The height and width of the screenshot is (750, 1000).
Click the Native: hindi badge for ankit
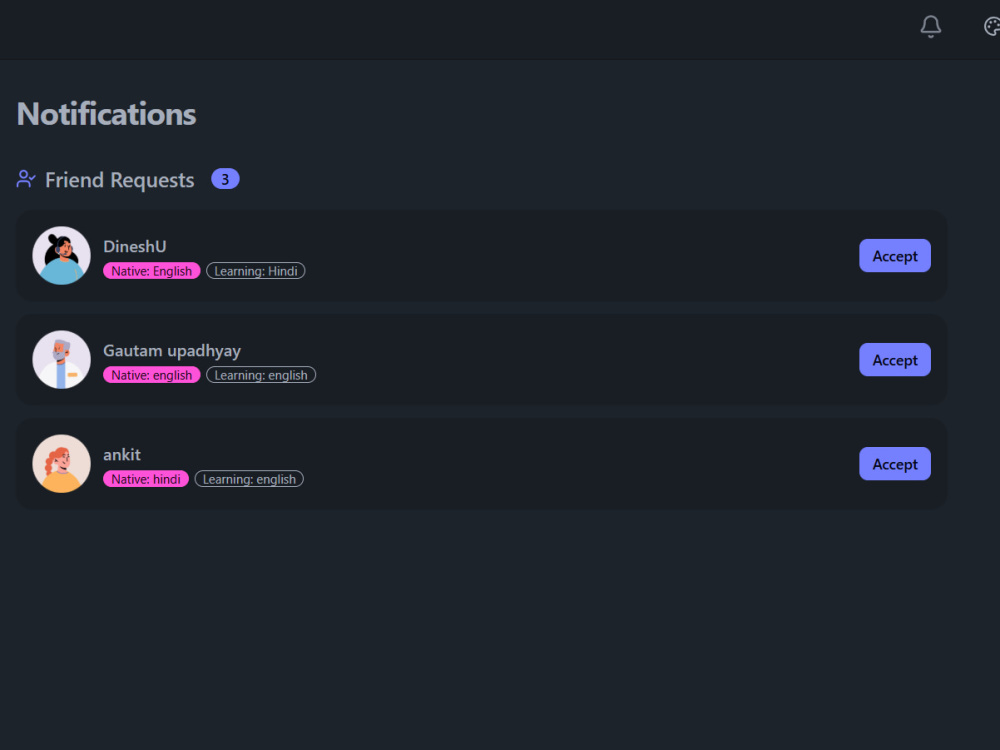(x=146, y=479)
